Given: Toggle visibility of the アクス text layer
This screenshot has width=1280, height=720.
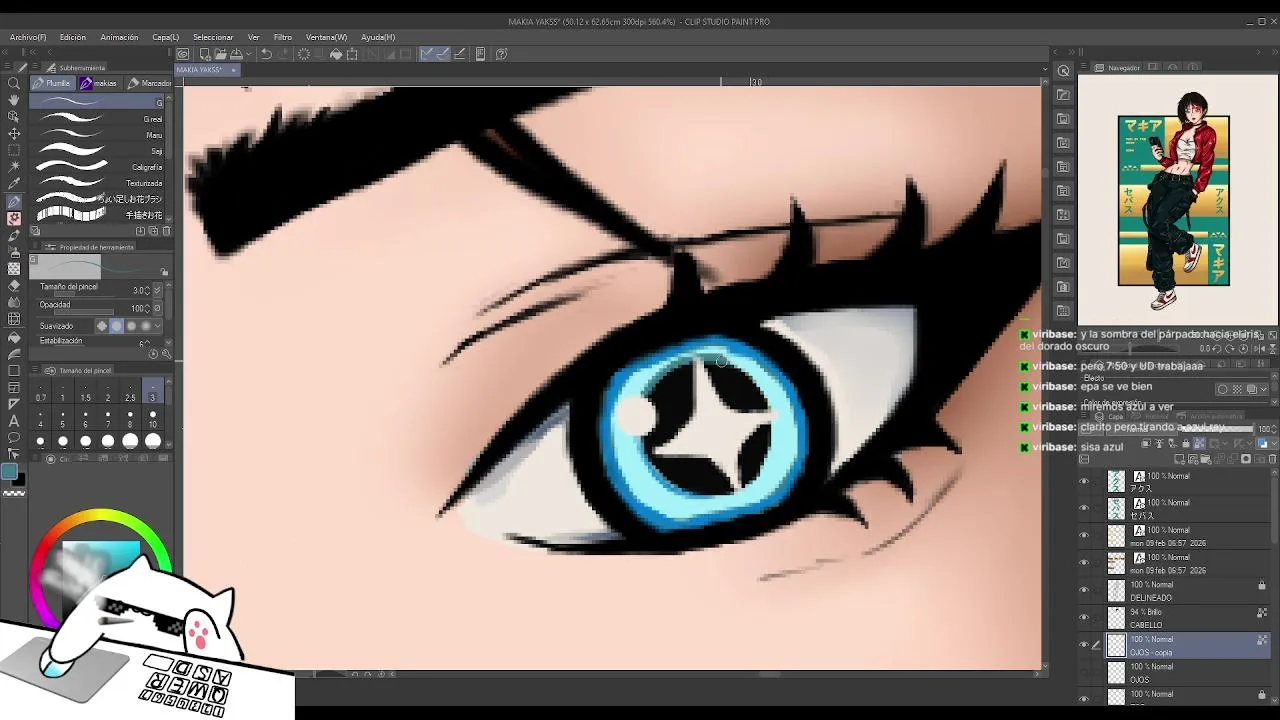Looking at the screenshot, I should [1084, 481].
